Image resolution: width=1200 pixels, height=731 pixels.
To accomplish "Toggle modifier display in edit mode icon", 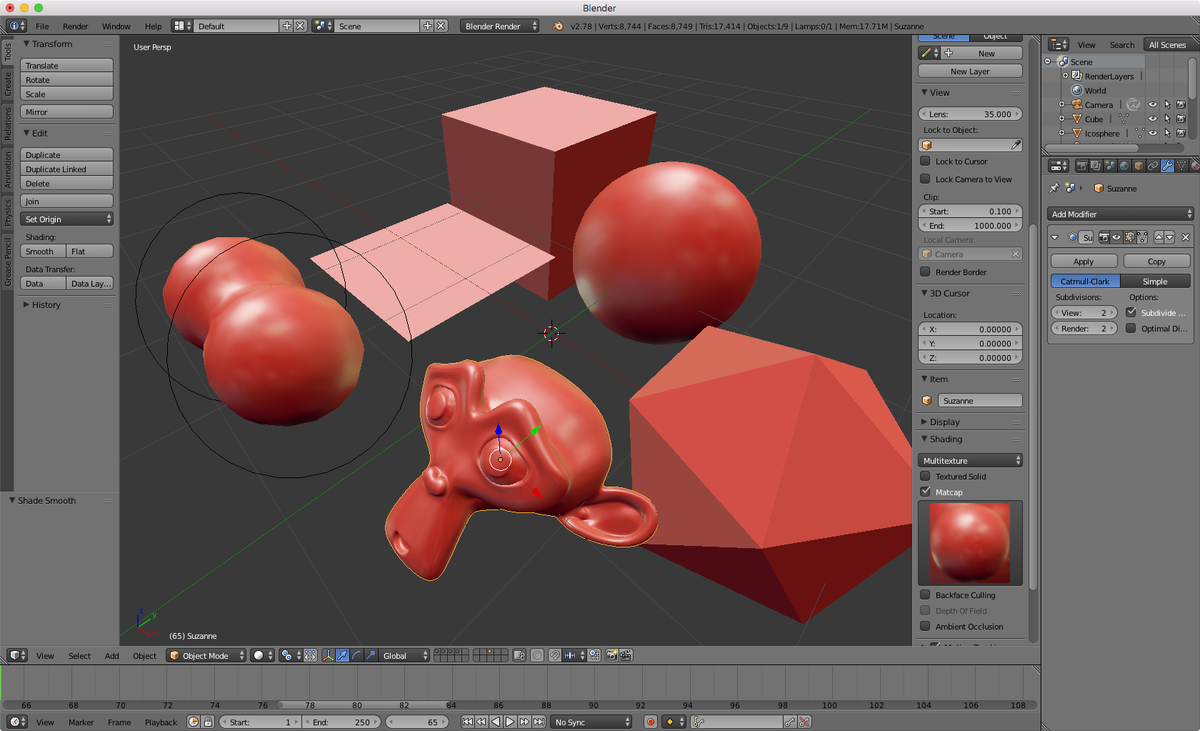I will pos(1130,237).
